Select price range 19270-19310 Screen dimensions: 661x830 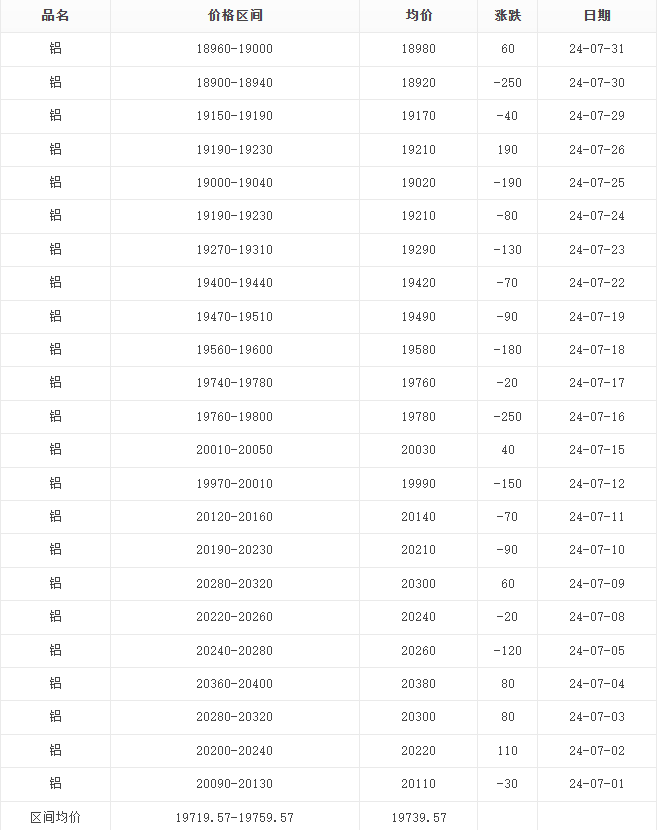point(234,250)
